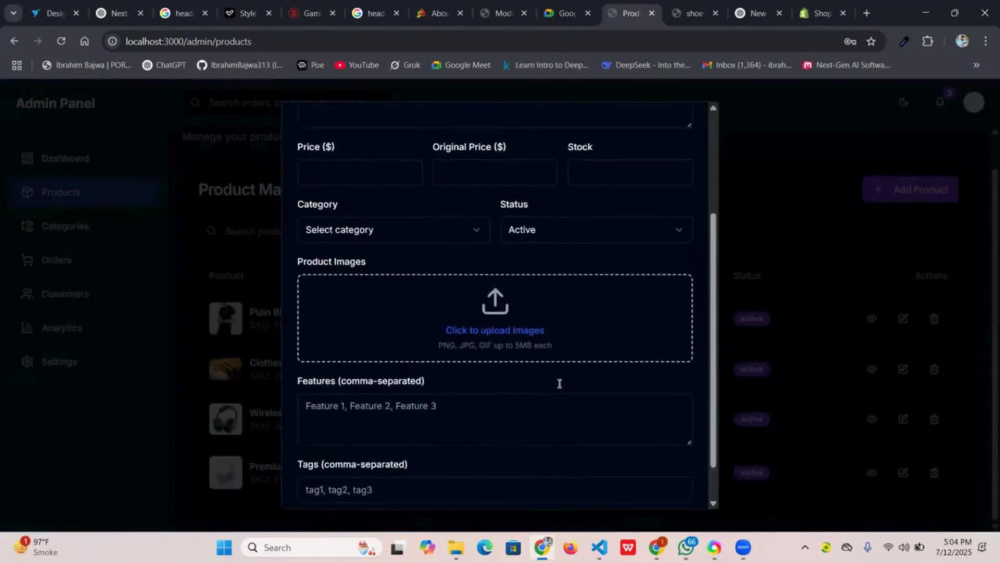Click the upload arrow icon in Product Images

point(495,302)
